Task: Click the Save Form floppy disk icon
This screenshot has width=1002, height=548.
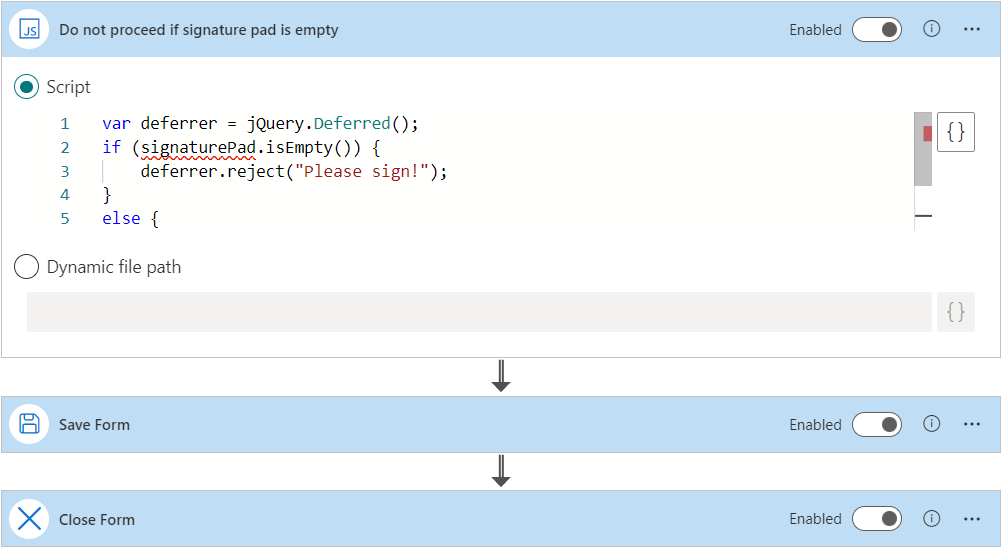Action: coord(30,424)
